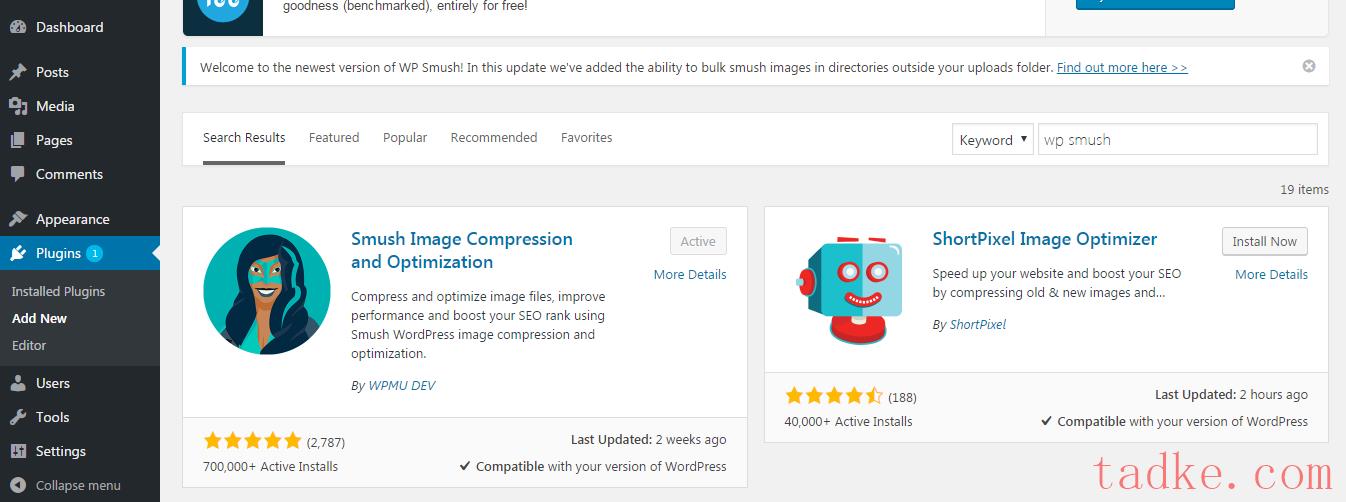Image resolution: width=1346 pixels, height=502 pixels.
Task: Collapse the admin sidebar menu
Action: pyautogui.click(x=66, y=485)
